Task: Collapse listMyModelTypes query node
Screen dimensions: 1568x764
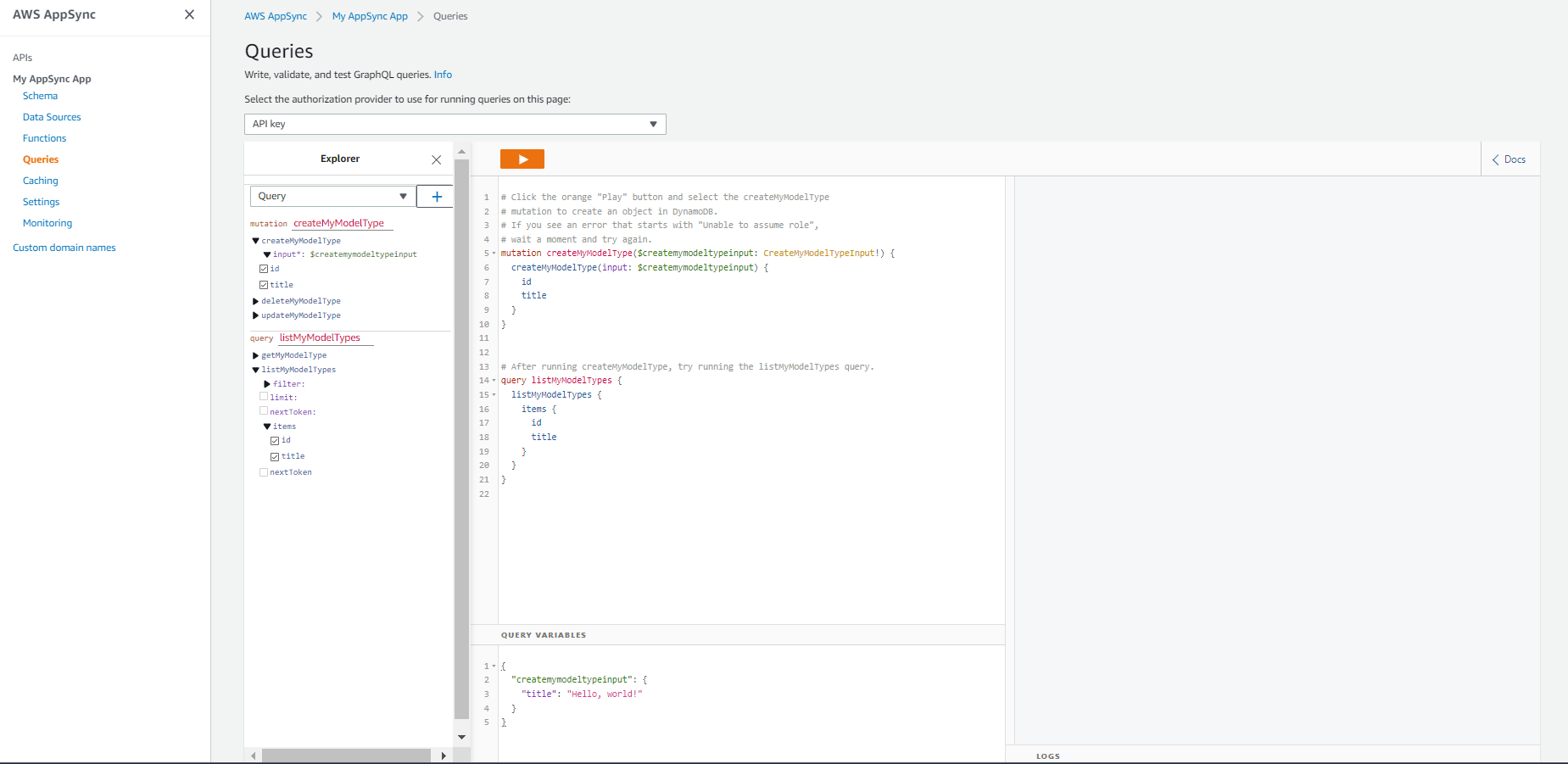Action: click(255, 370)
